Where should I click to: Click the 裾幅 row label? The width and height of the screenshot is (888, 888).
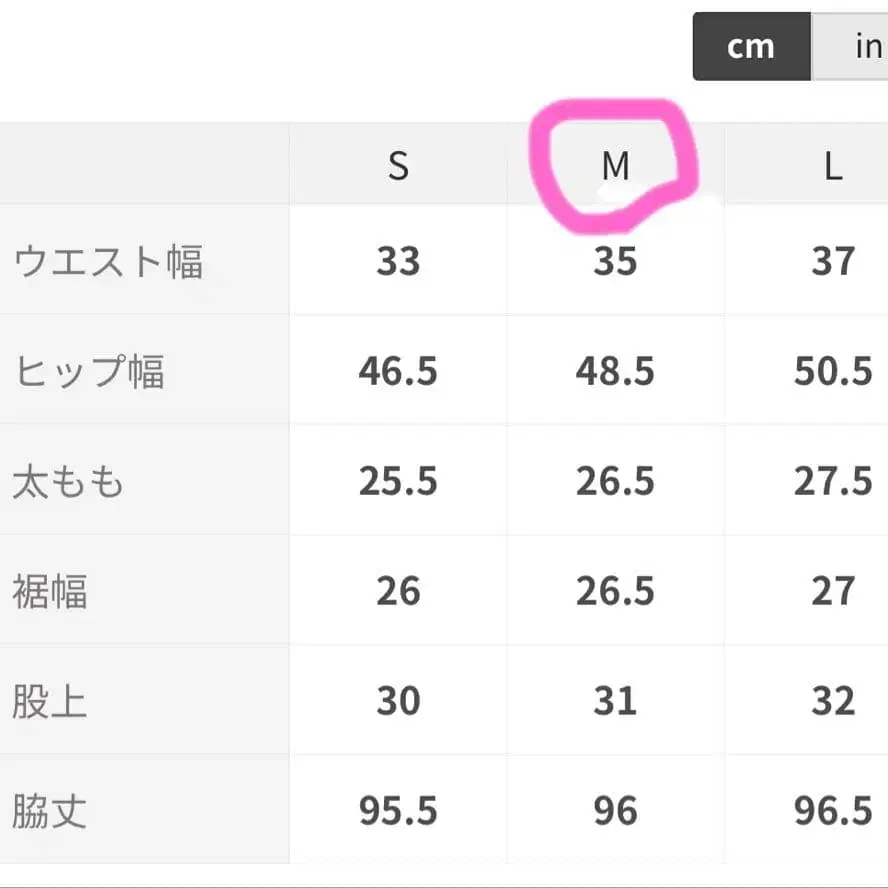coord(50,590)
